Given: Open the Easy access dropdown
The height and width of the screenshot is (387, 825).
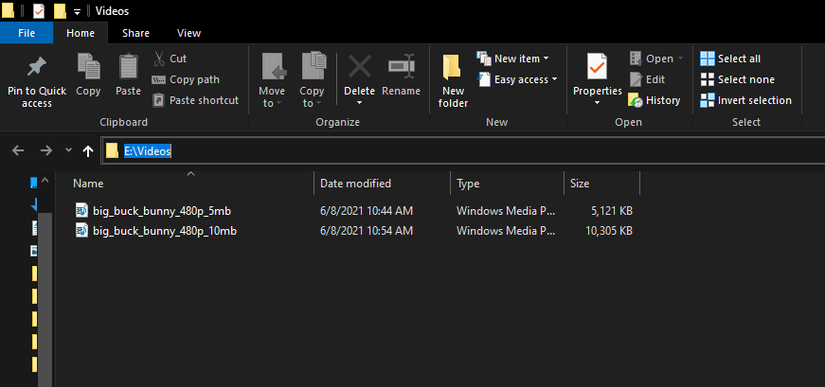Looking at the screenshot, I should [x=516, y=79].
